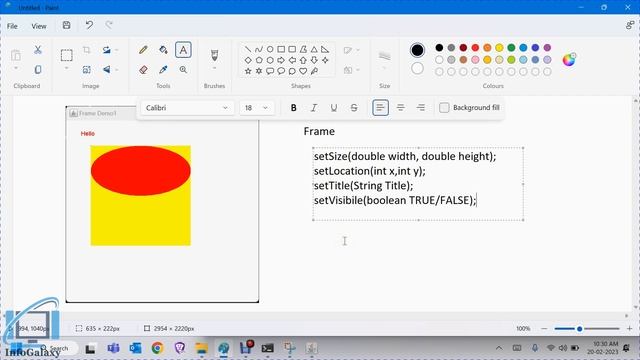
Task: Open Outlook from taskbar
Action: point(136,348)
